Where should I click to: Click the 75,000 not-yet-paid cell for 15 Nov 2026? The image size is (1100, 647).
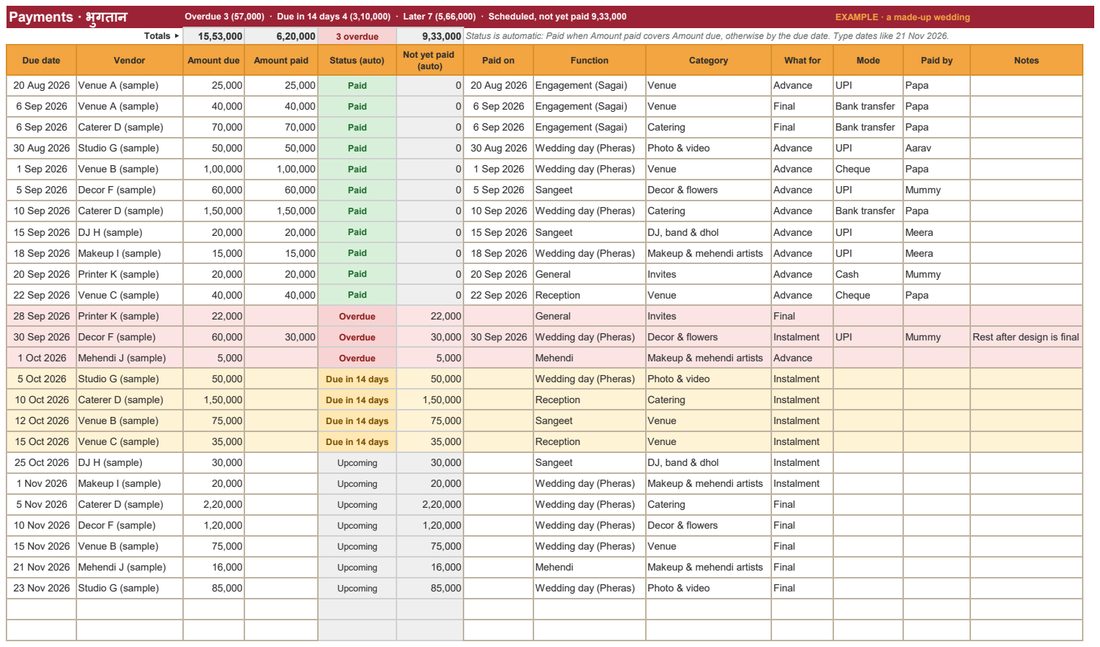point(430,547)
